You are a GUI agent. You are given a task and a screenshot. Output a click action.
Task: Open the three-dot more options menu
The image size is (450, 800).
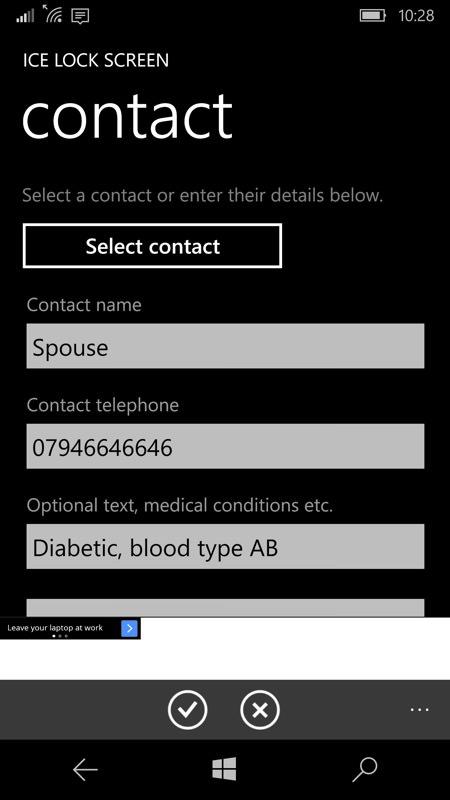pos(419,710)
